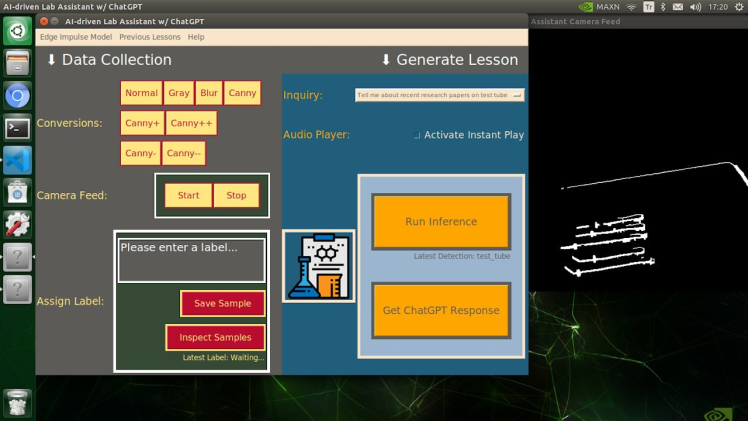The height and width of the screenshot is (421, 748).
Task: Click the label entry text field
Action: [192, 259]
